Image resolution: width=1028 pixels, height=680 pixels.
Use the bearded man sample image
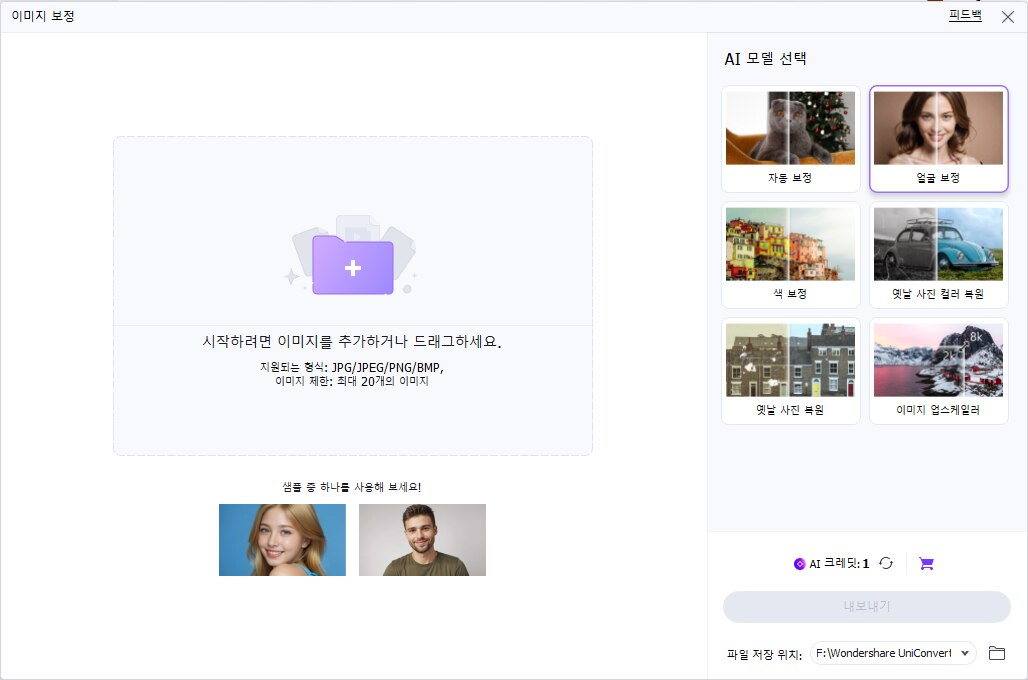(x=422, y=539)
